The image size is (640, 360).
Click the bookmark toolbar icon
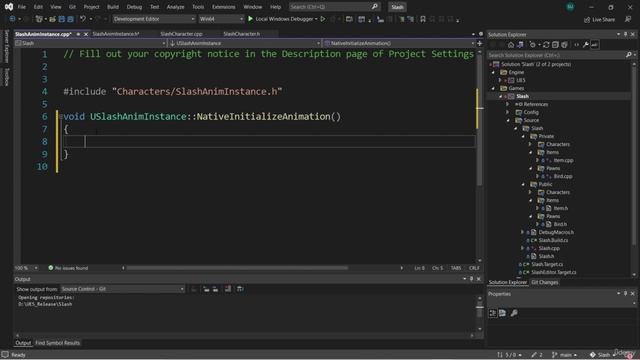point(423,19)
